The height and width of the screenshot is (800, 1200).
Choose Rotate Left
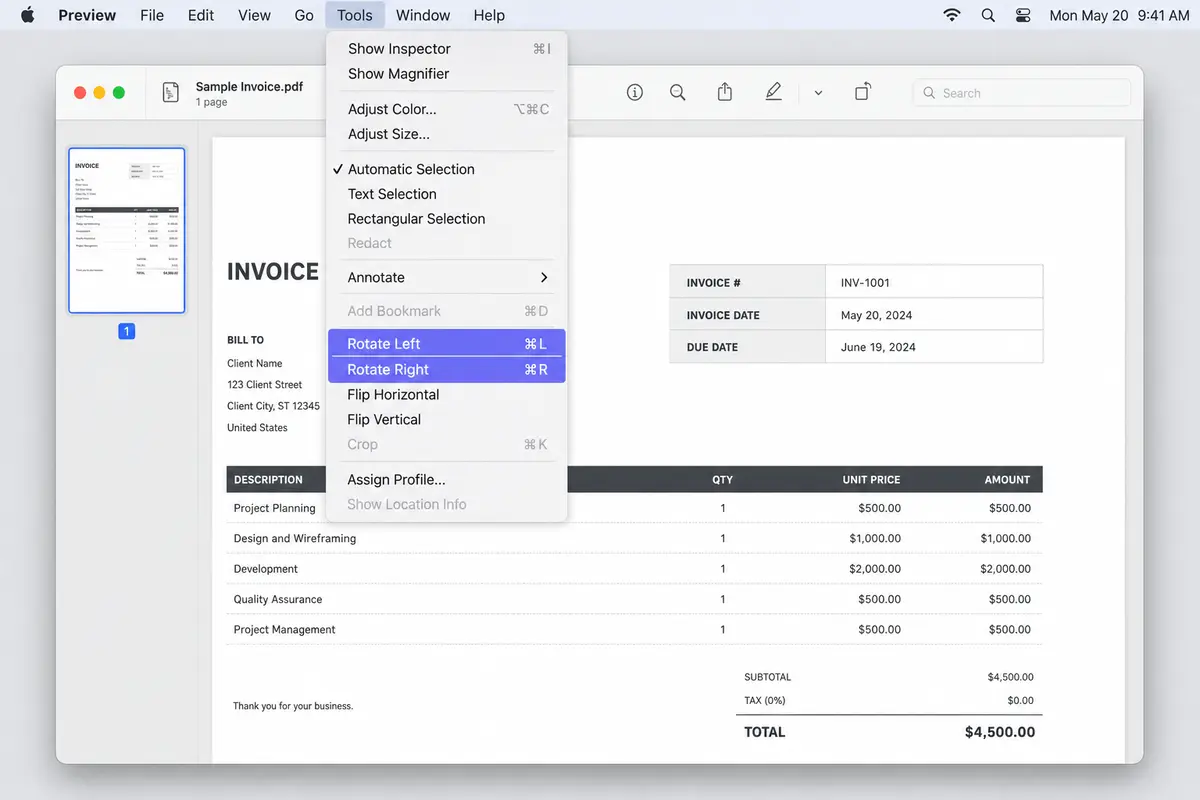click(x=447, y=343)
